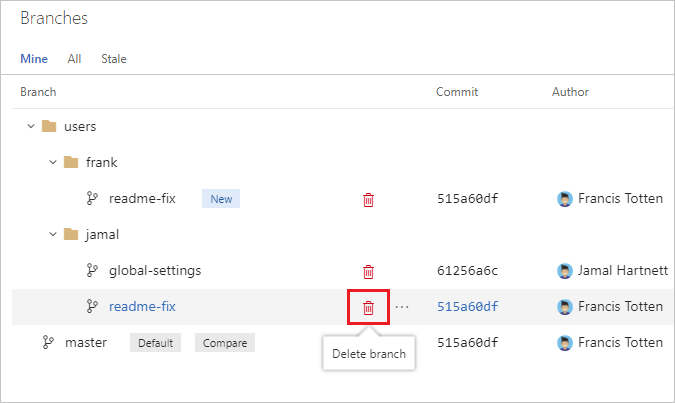Click the branch icon beside global-settings

click(92, 270)
